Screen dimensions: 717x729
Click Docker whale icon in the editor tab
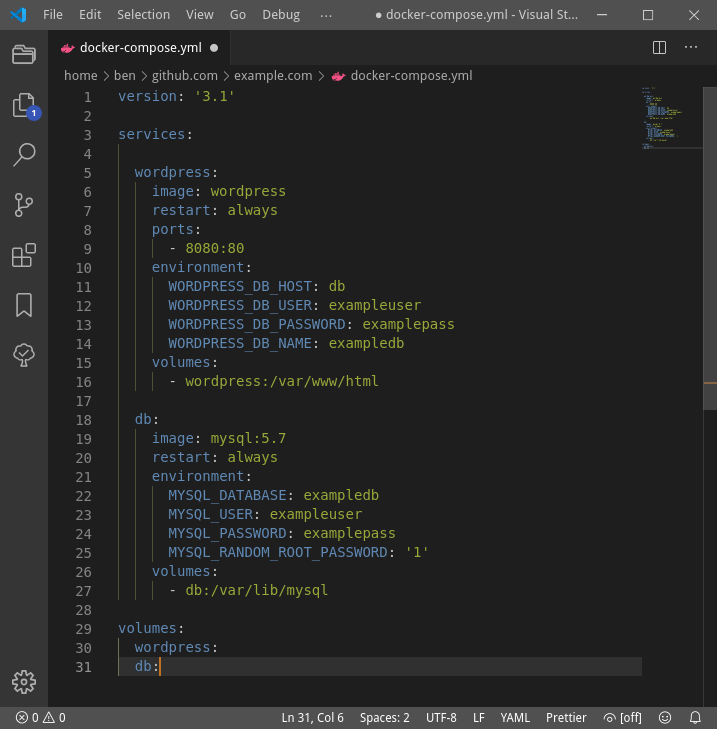[68, 48]
